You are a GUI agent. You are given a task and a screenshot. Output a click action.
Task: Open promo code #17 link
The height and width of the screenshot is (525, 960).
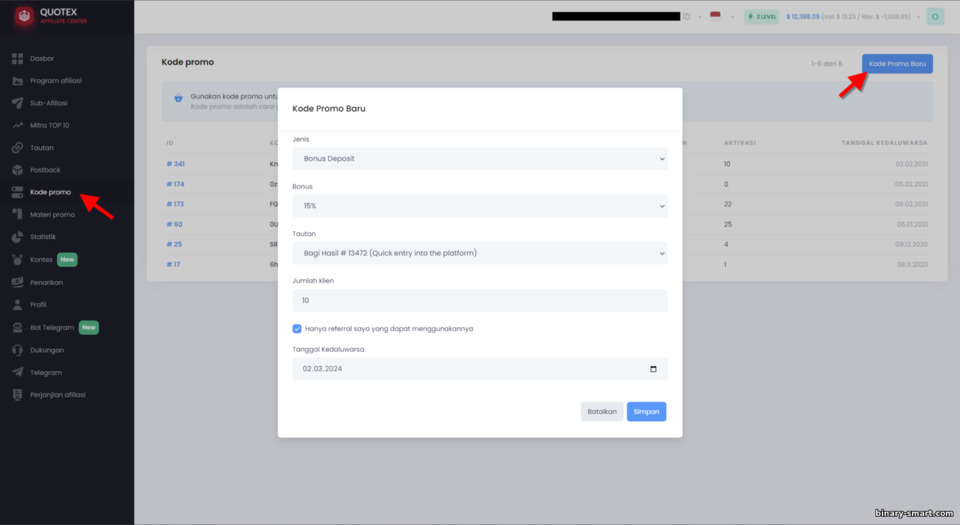(173, 264)
